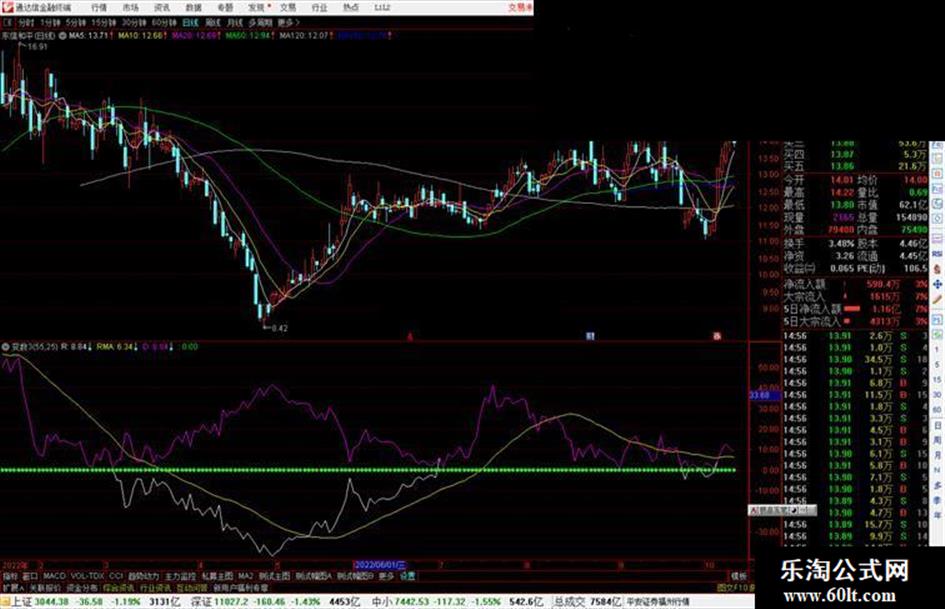Open the 模板 template selector at bottom right
The width and height of the screenshot is (945, 609).
tap(738, 576)
